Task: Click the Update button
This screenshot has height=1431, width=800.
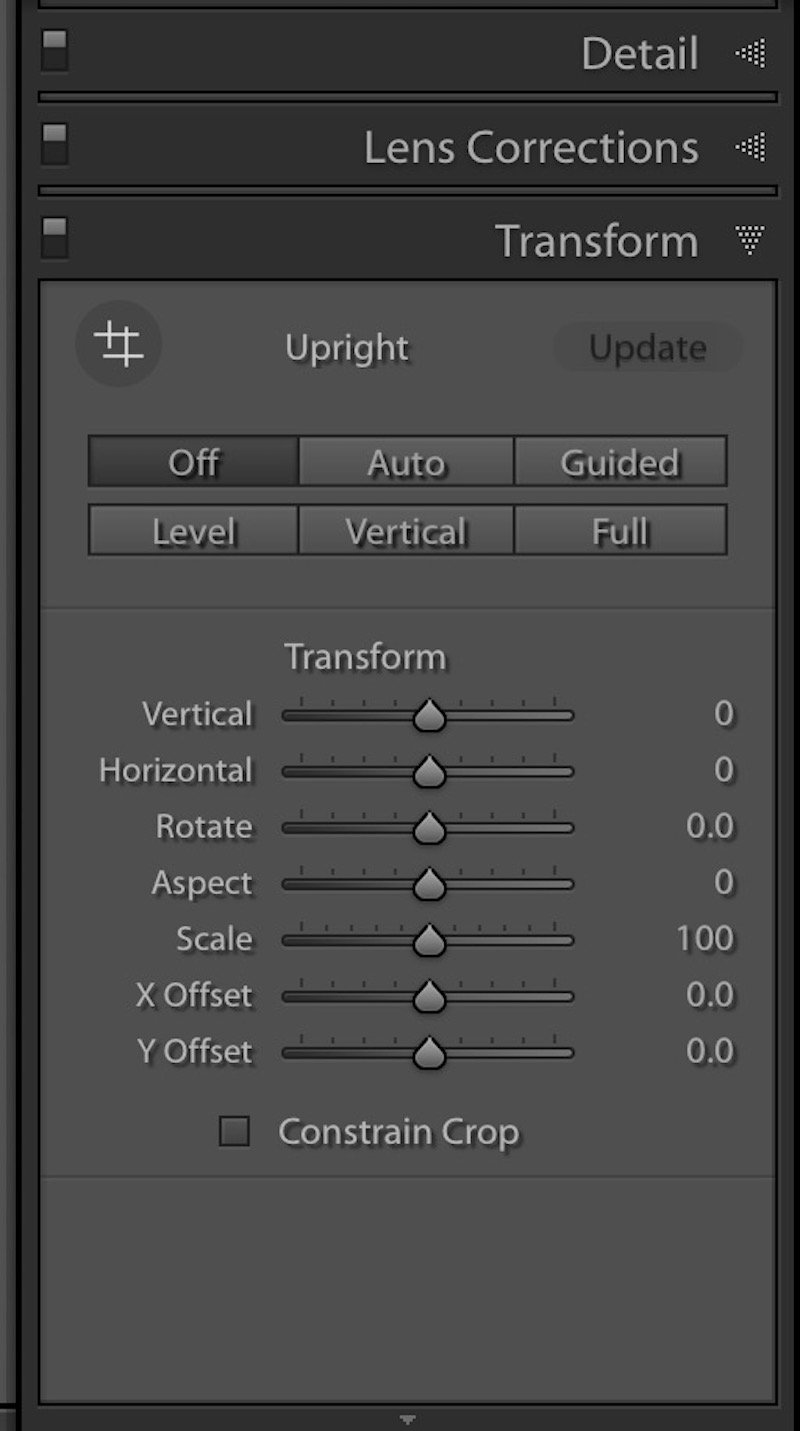Action: [x=648, y=347]
